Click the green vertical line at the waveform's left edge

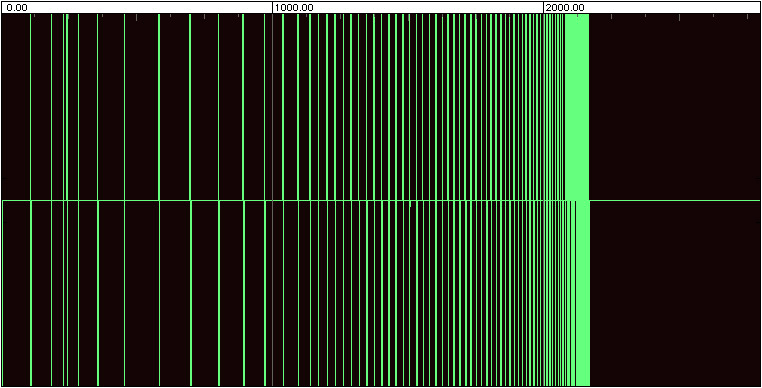(2, 293)
